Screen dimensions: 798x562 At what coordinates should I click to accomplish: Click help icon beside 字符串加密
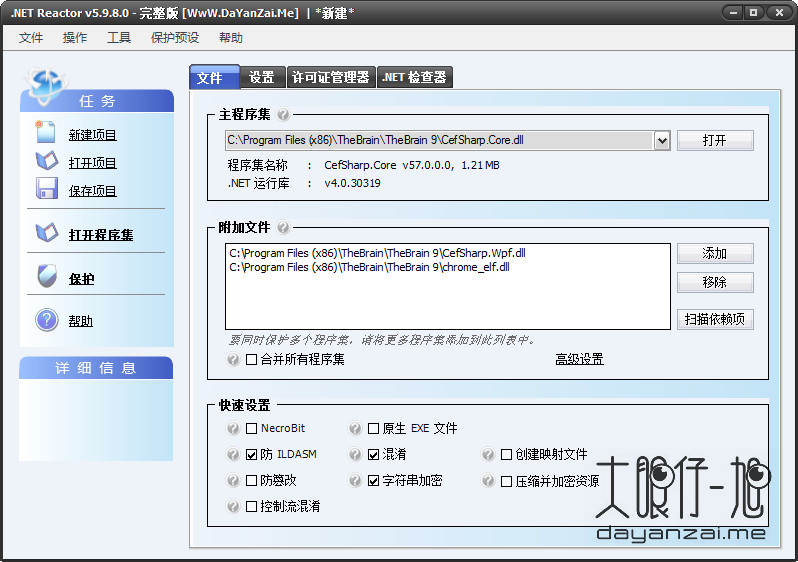pyautogui.click(x=355, y=480)
